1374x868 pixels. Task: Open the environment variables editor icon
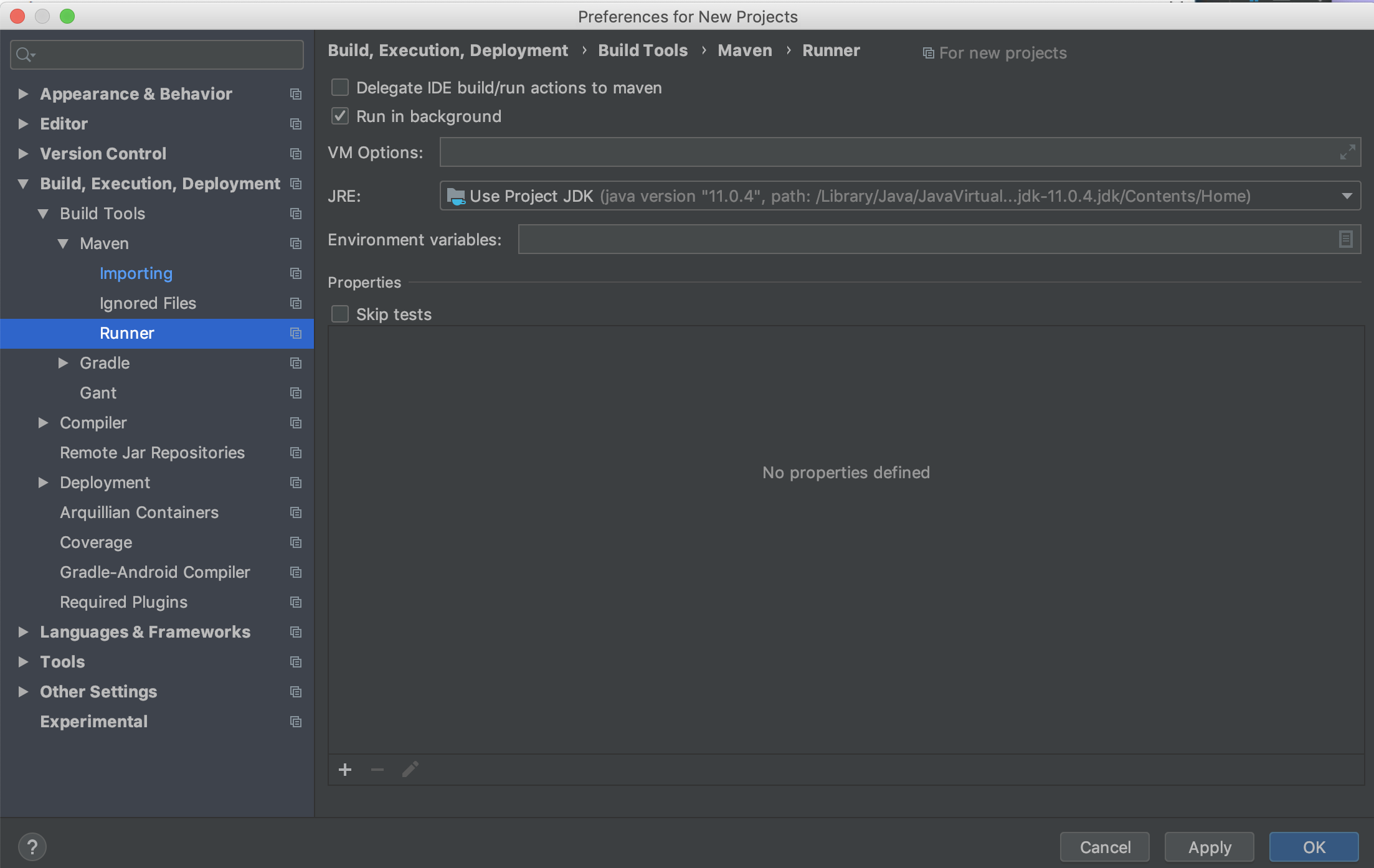tap(1345, 239)
